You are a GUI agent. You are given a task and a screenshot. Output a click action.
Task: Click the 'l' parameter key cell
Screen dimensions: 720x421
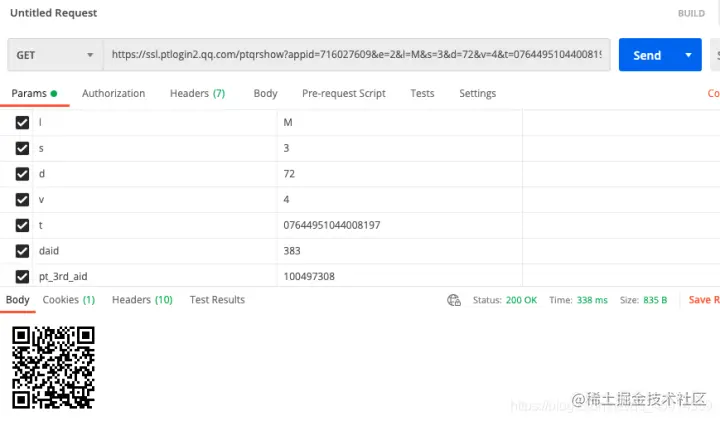pyautogui.click(x=155, y=123)
